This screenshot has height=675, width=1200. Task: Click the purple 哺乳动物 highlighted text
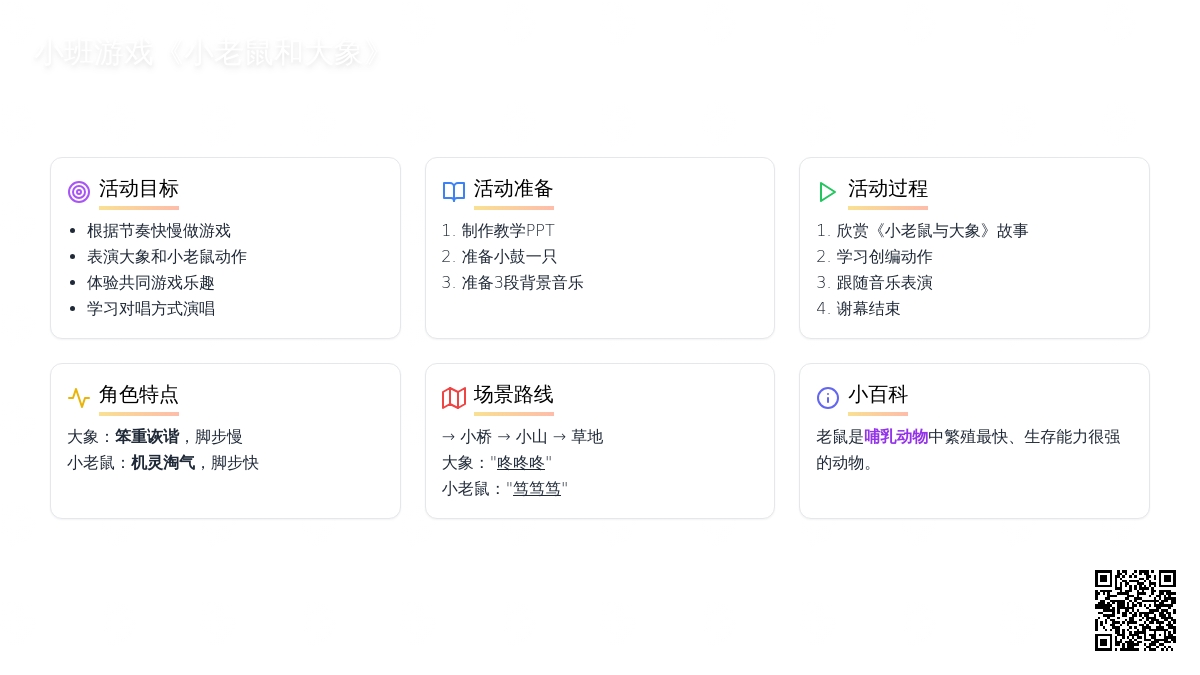point(896,437)
